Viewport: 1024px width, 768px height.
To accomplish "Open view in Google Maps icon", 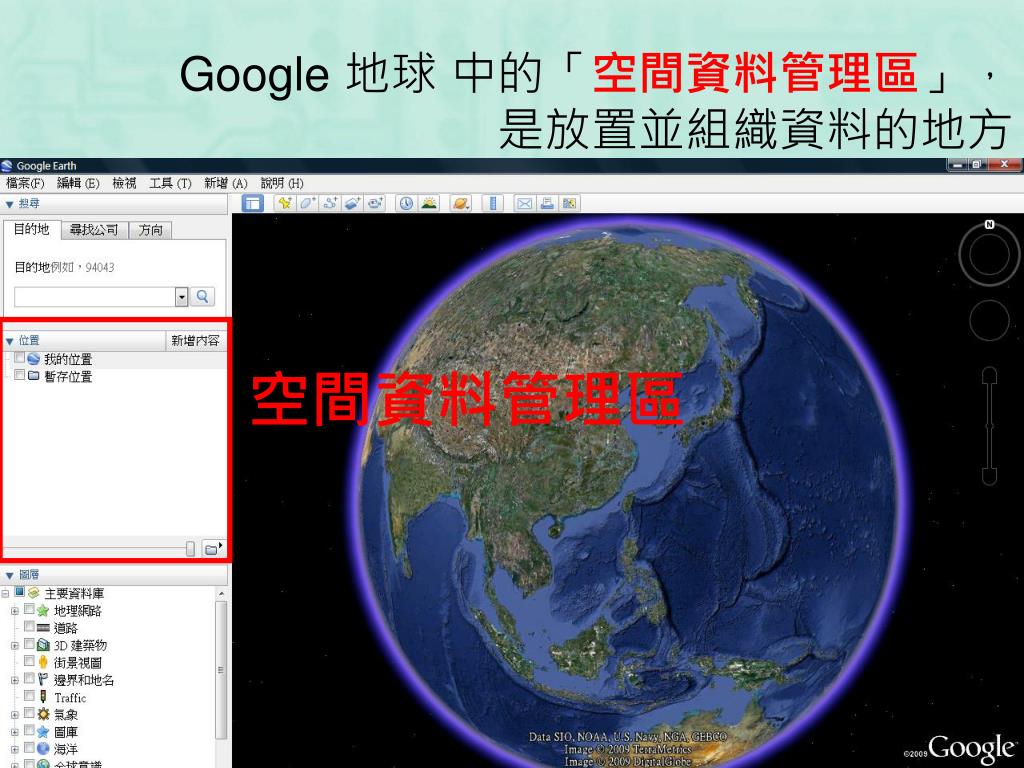I will [x=569, y=203].
